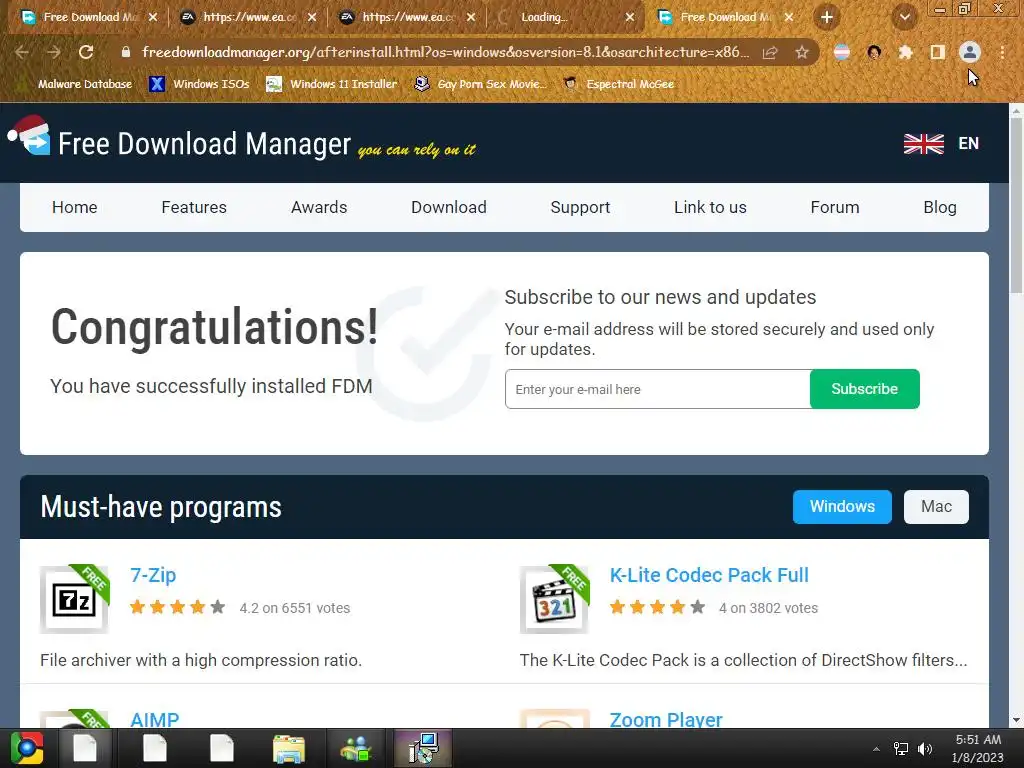The image size is (1024, 768).
Task: Click the green Subscribe button
Action: [865, 389]
